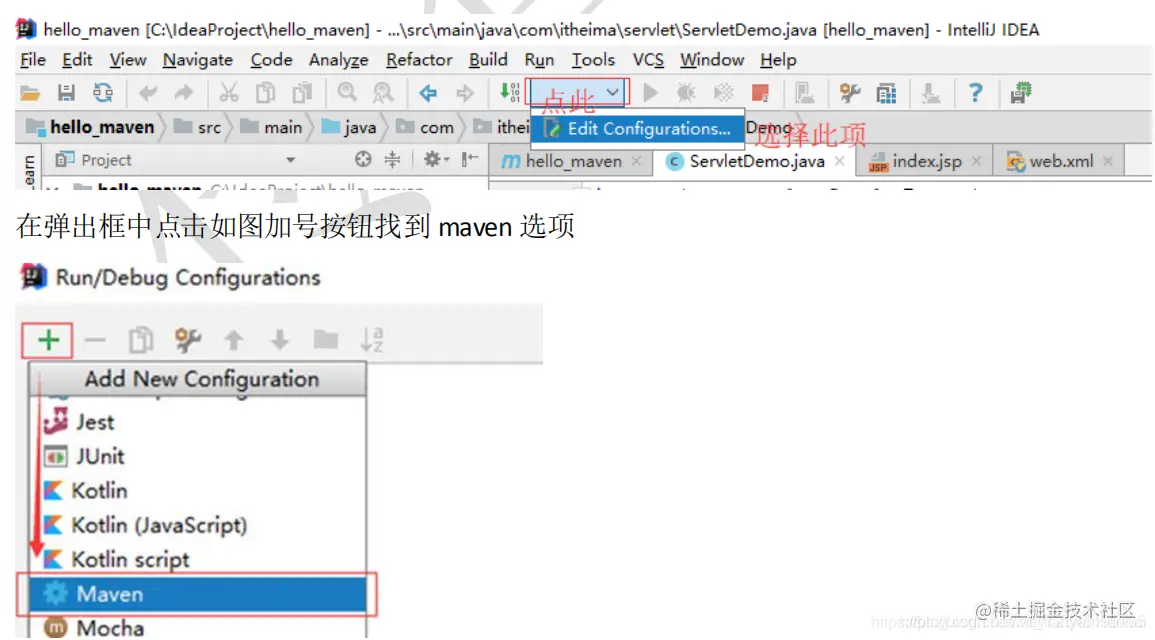Click com breadcrumb folder
Viewport: 1155px width, 640px height.
click(425, 127)
